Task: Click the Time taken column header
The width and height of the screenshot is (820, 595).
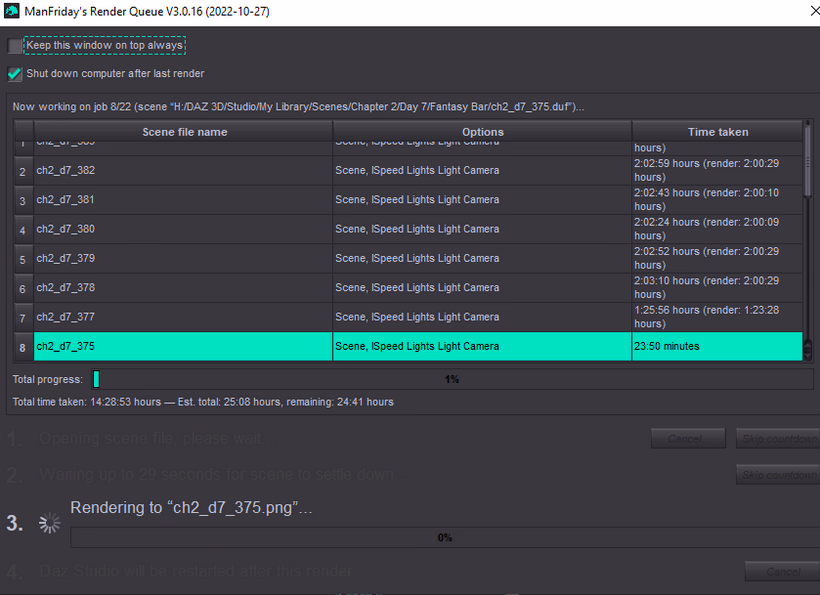Action: click(x=717, y=132)
